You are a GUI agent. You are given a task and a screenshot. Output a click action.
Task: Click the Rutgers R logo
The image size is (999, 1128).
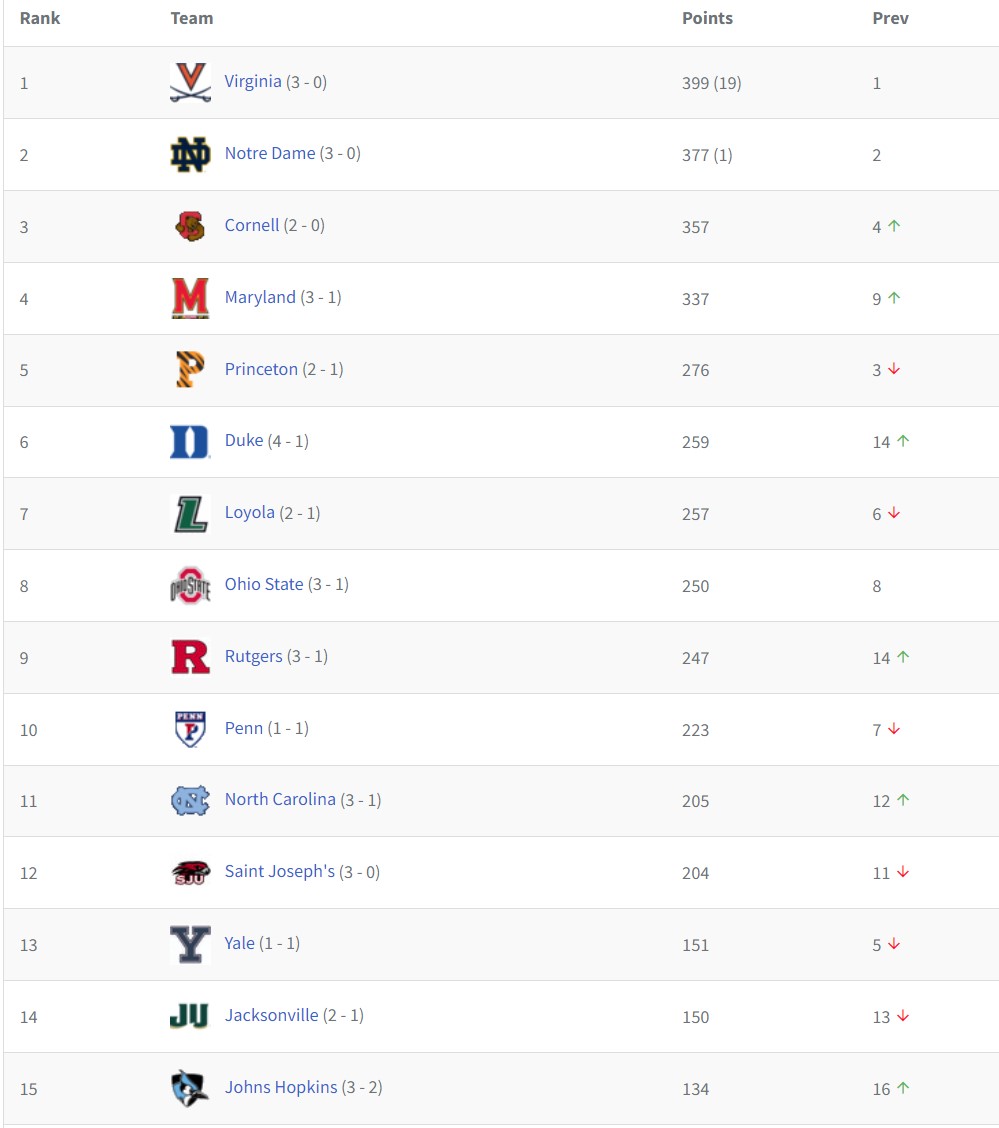[x=191, y=657]
